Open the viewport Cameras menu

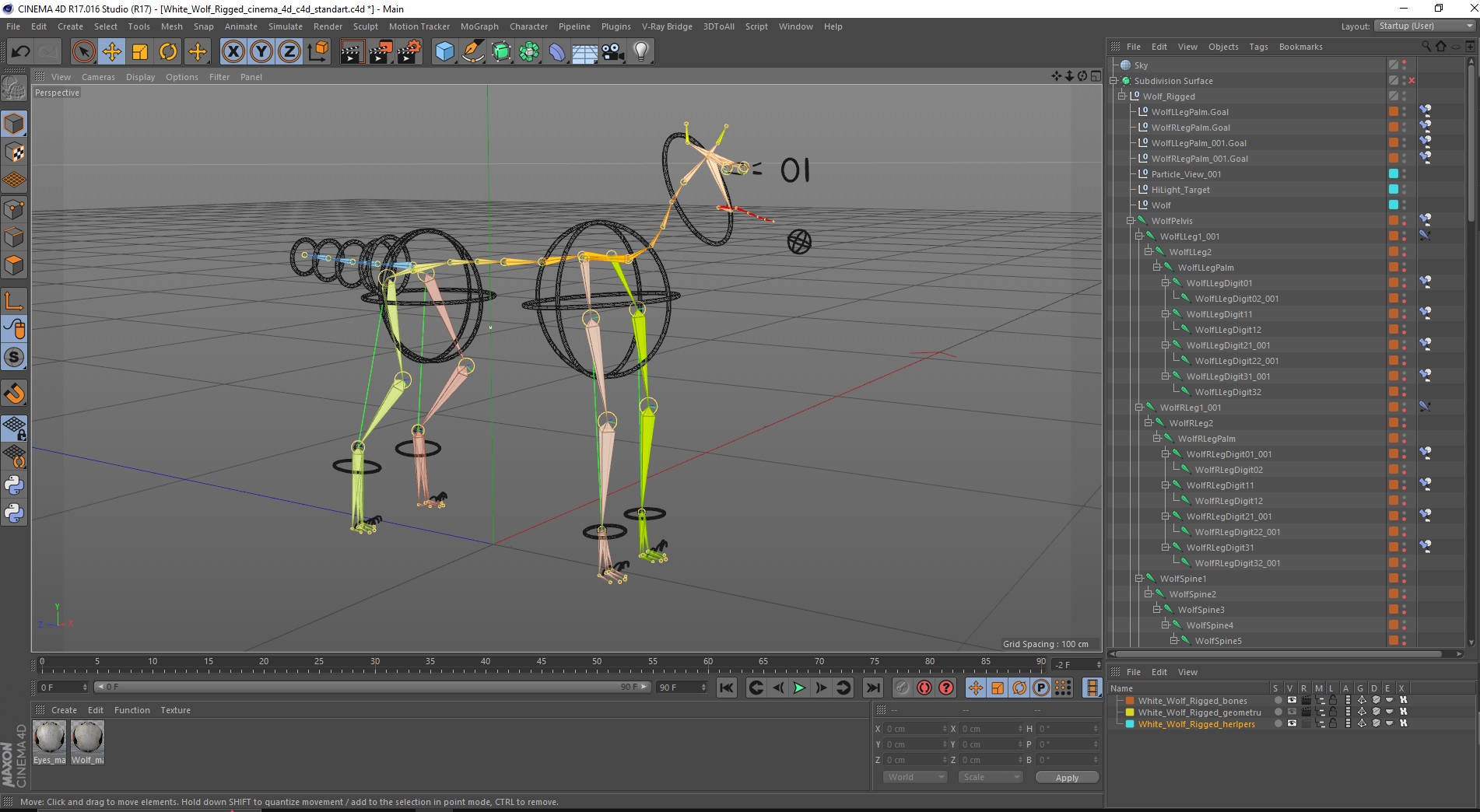pos(98,77)
